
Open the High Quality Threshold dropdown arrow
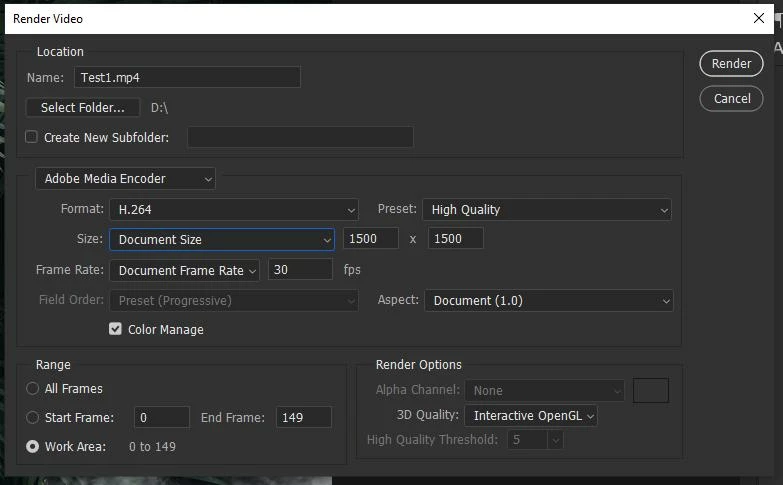pyautogui.click(x=555, y=440)
